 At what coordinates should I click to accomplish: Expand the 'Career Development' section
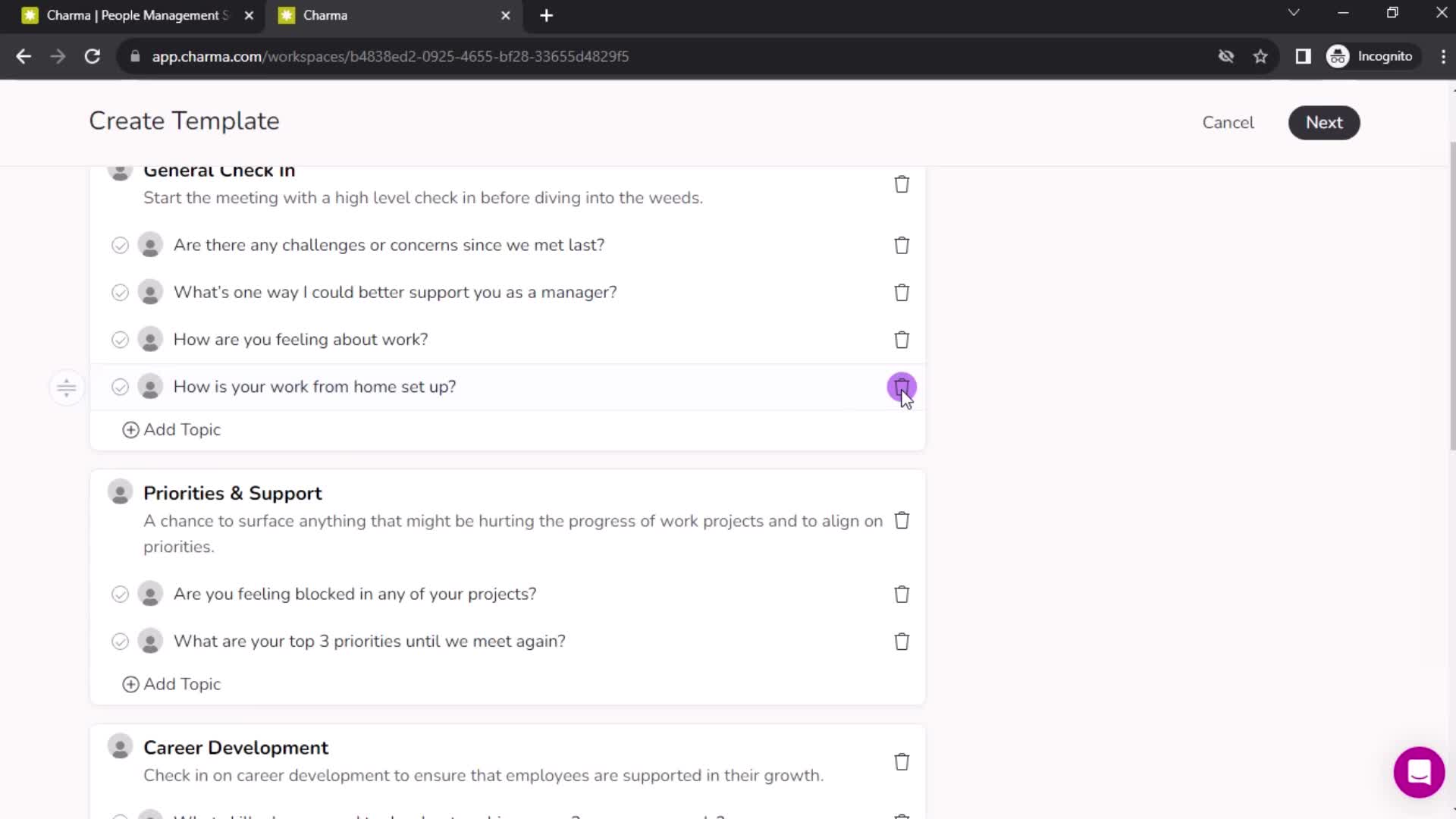point(235,747)
